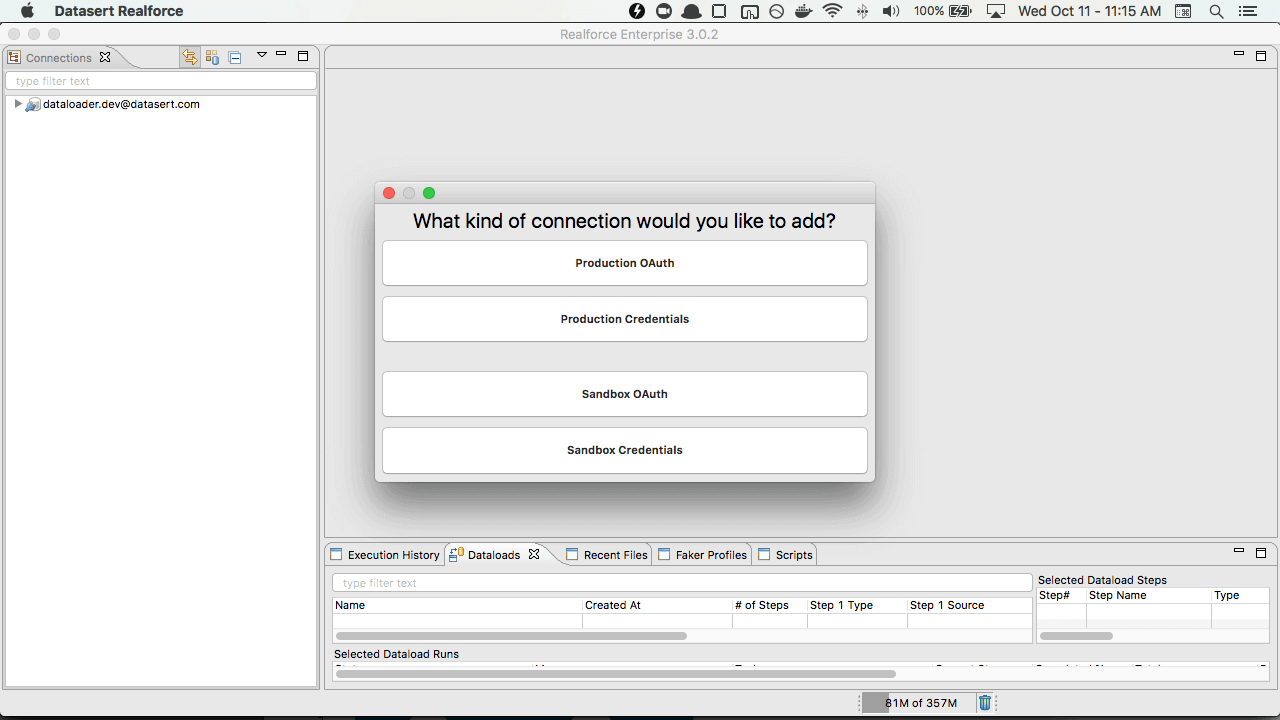Image resolution: width=1280 pixels, height=720 pixels.
Task: Click the Dataload Steps horizontal scrollbar
Action: 1076,636
